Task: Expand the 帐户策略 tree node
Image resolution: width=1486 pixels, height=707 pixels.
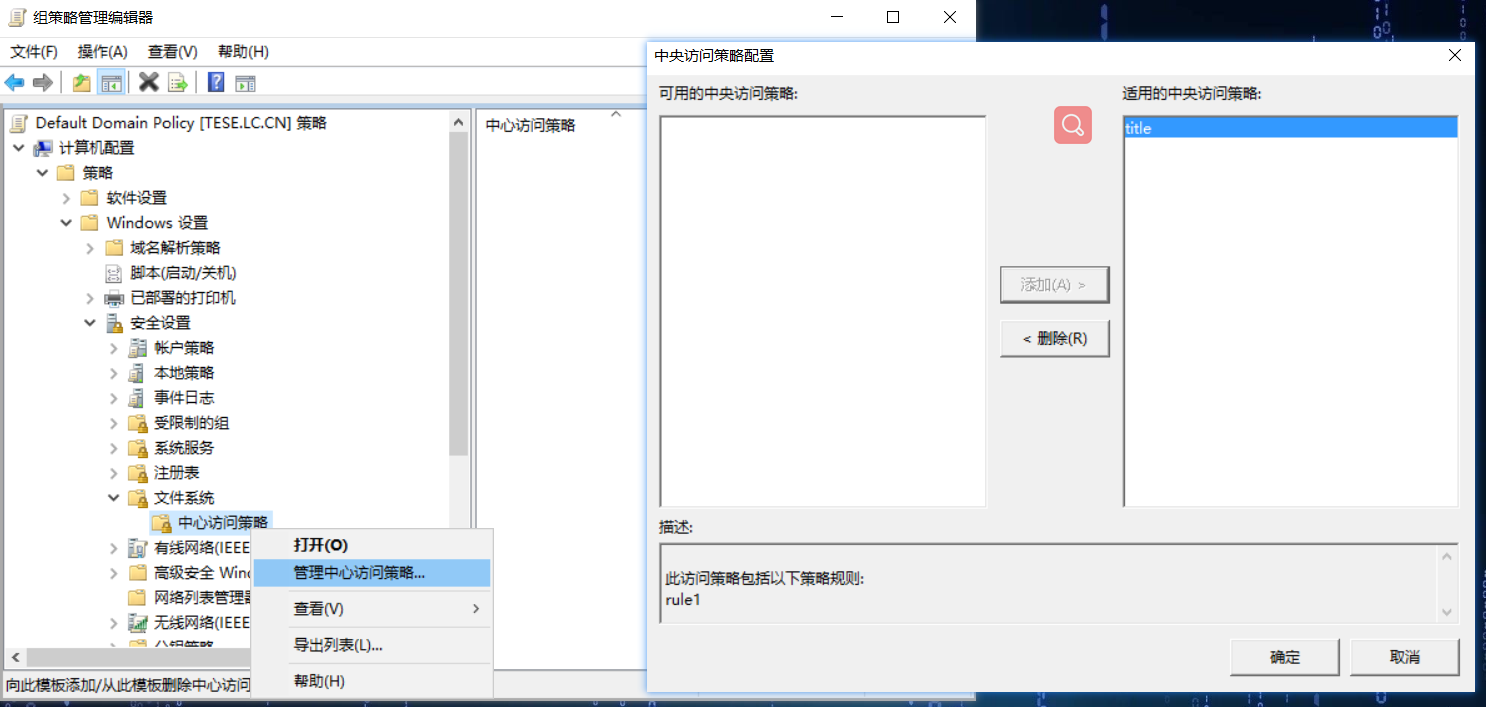Action: (x=114, y=348)
